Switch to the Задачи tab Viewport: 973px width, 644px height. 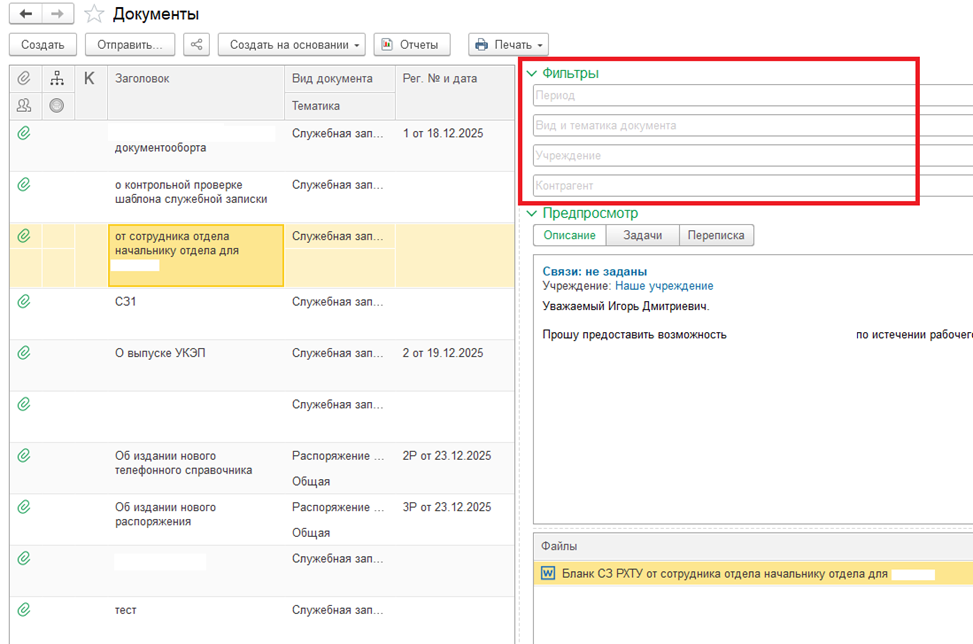[642, 235]
